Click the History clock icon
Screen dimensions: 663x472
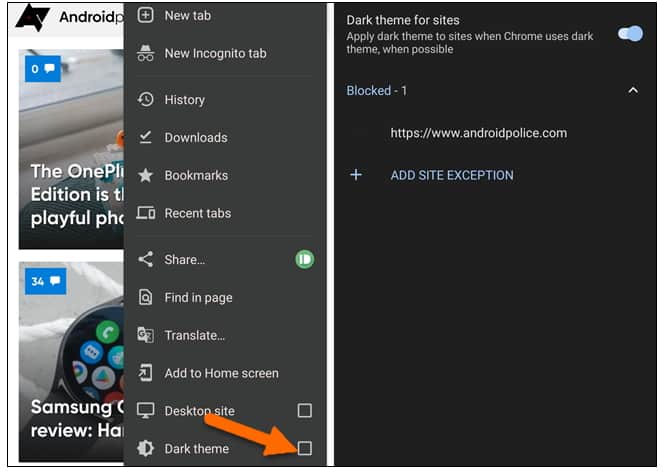(145, 99)
